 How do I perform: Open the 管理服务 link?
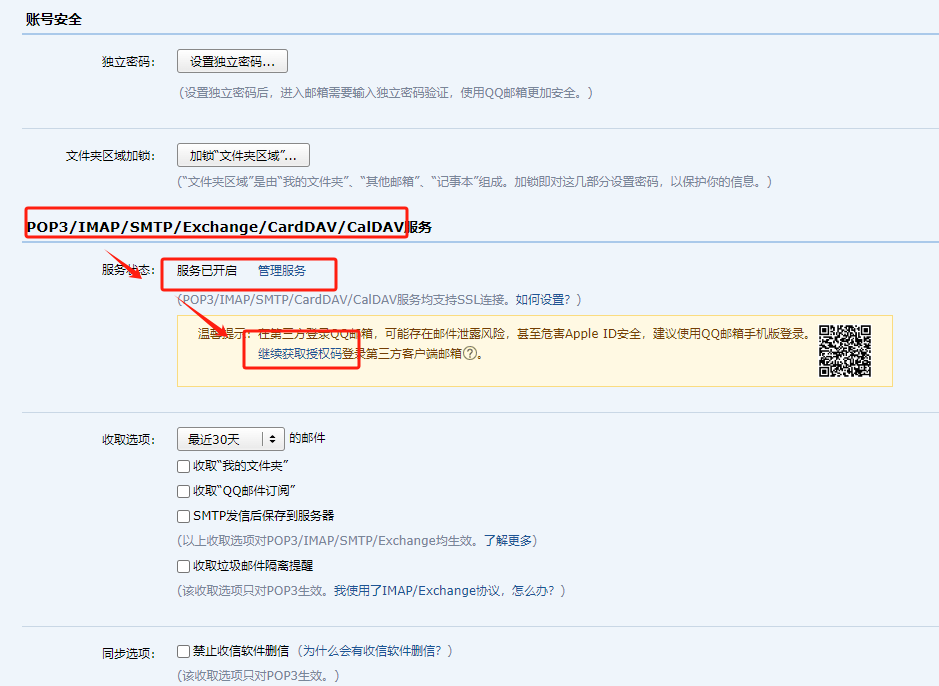click(282, 271)
